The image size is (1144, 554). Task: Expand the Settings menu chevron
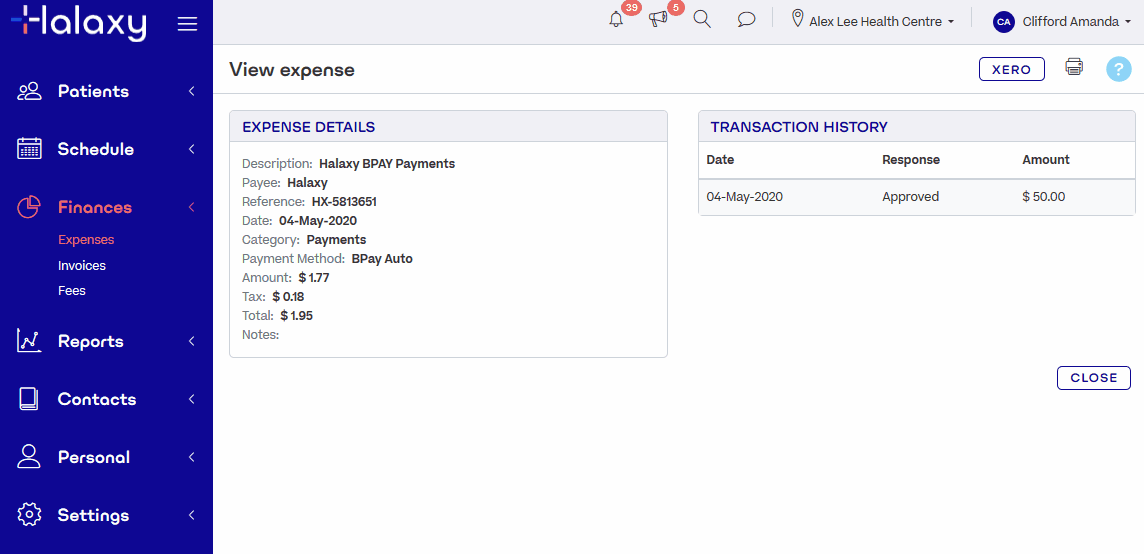click(x=192, y=515)
